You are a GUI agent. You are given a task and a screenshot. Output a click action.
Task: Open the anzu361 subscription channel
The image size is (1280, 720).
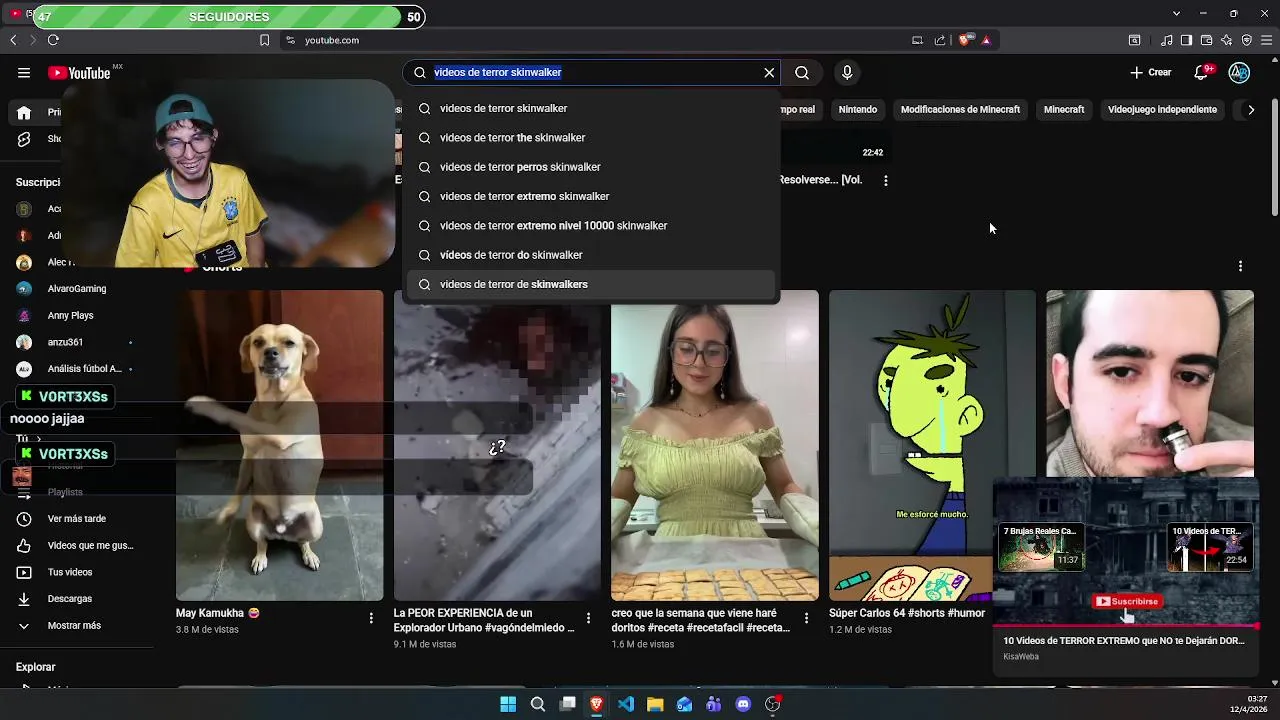pyautogui.click(x=65, y=342)
